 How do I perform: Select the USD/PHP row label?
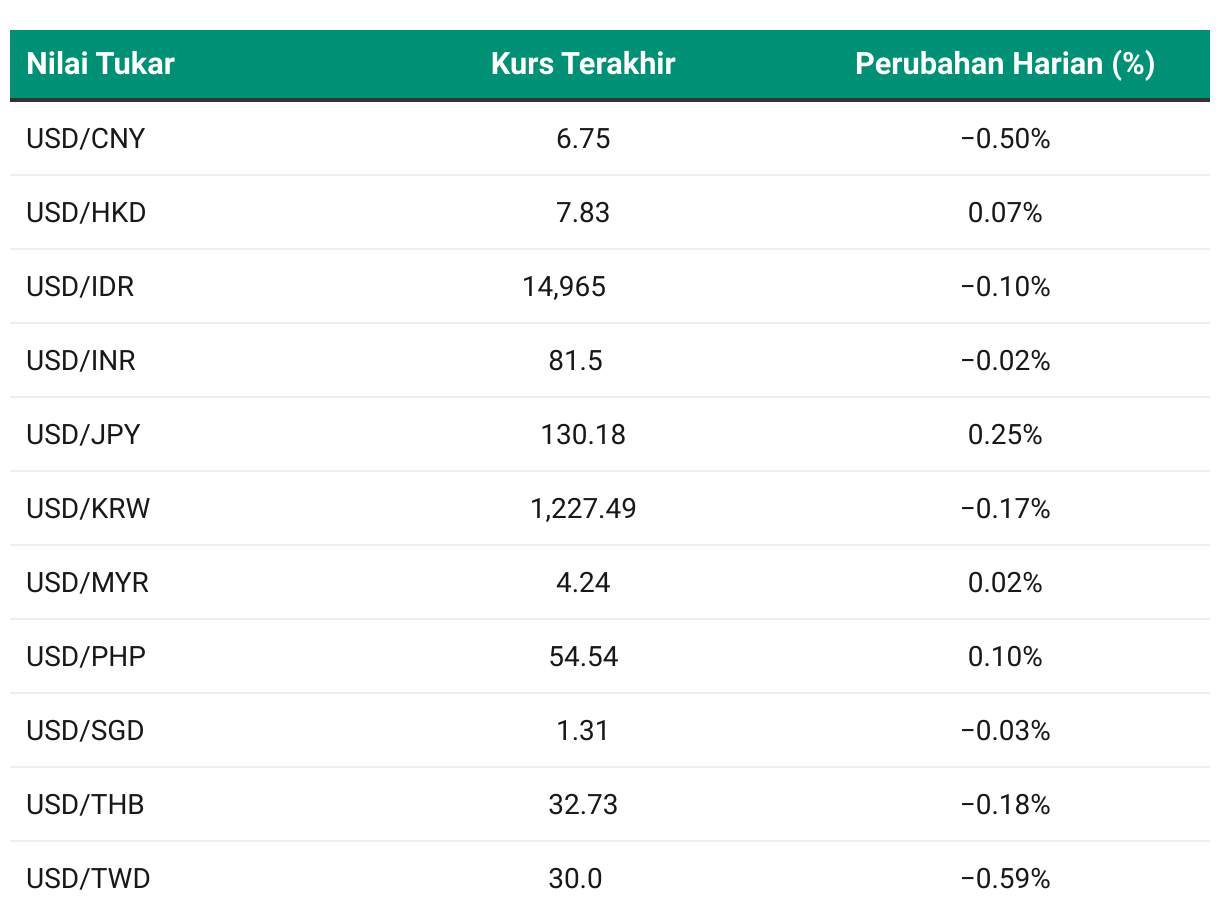[86, 657]
